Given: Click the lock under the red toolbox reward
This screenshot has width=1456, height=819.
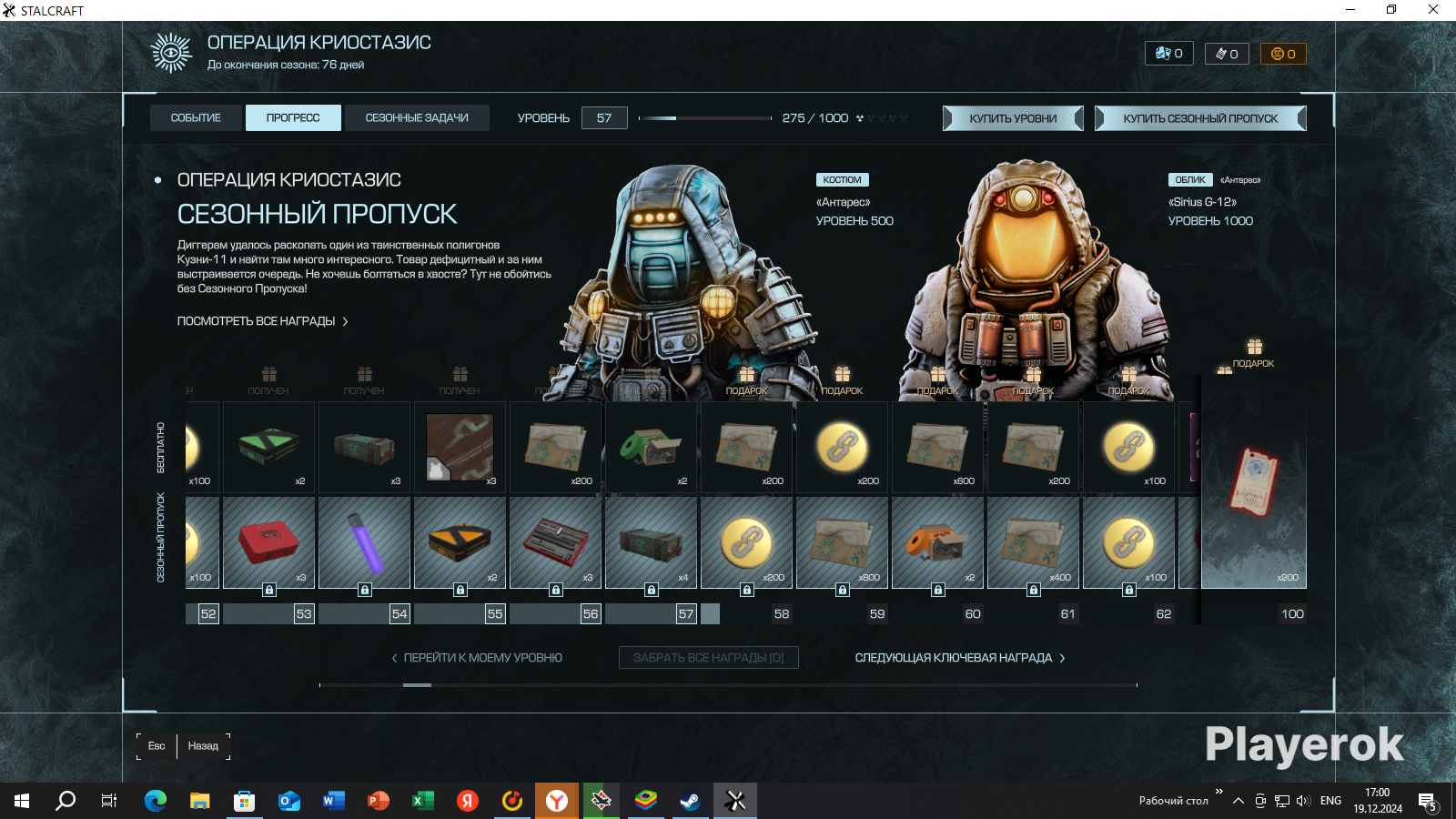Looking at the screenshot, I should pos(268,590).
